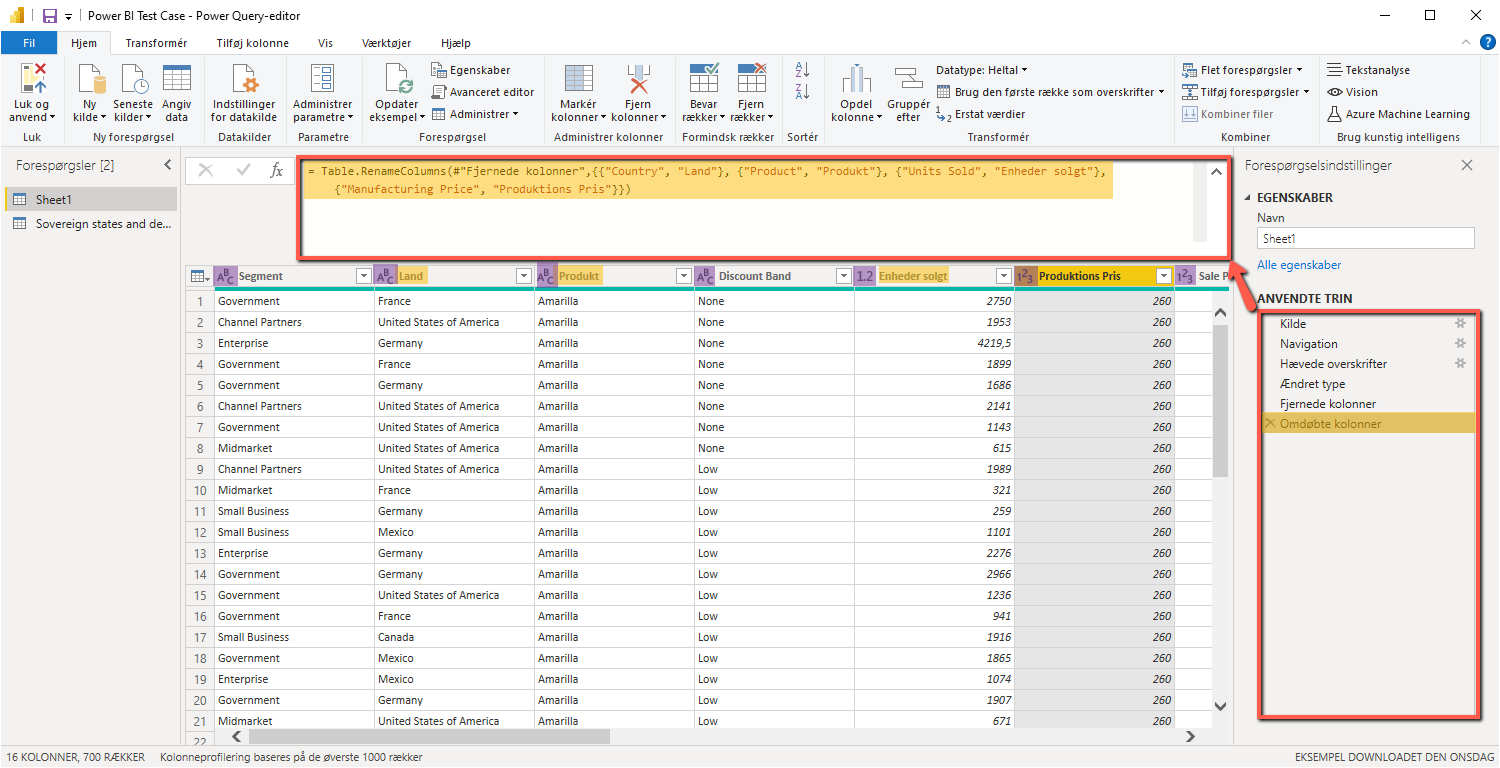Click the Opdel kolonne icon
1500x768 pixels.
tap(856, 79)
